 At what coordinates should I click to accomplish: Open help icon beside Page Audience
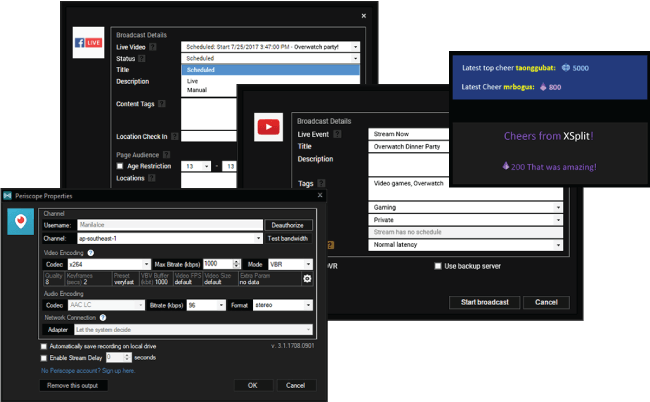click(166, 155)
